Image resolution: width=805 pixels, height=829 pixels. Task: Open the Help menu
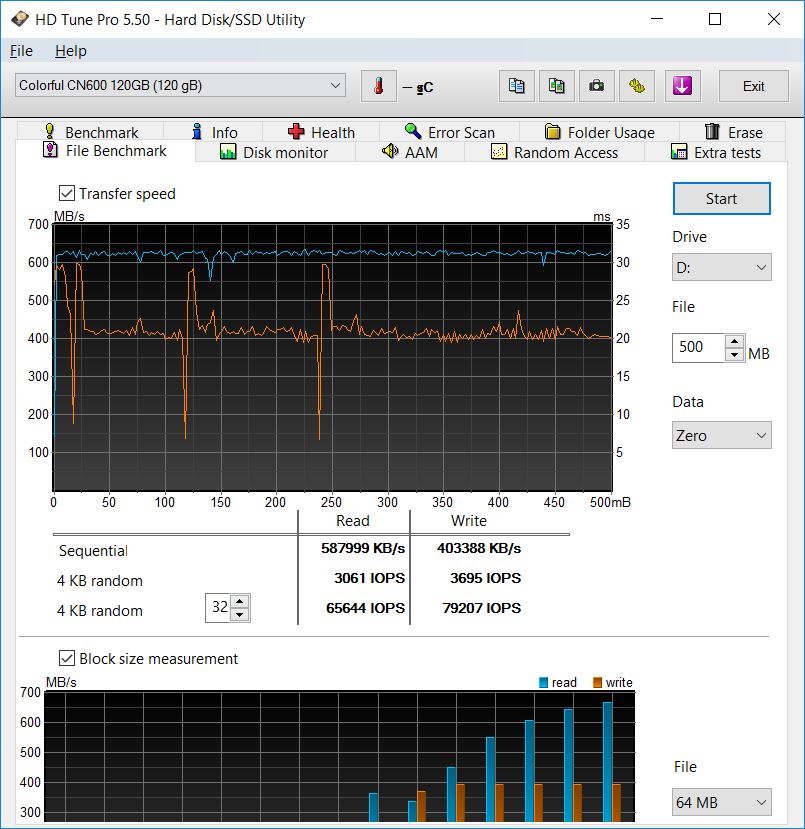click(x=70, y=51)
